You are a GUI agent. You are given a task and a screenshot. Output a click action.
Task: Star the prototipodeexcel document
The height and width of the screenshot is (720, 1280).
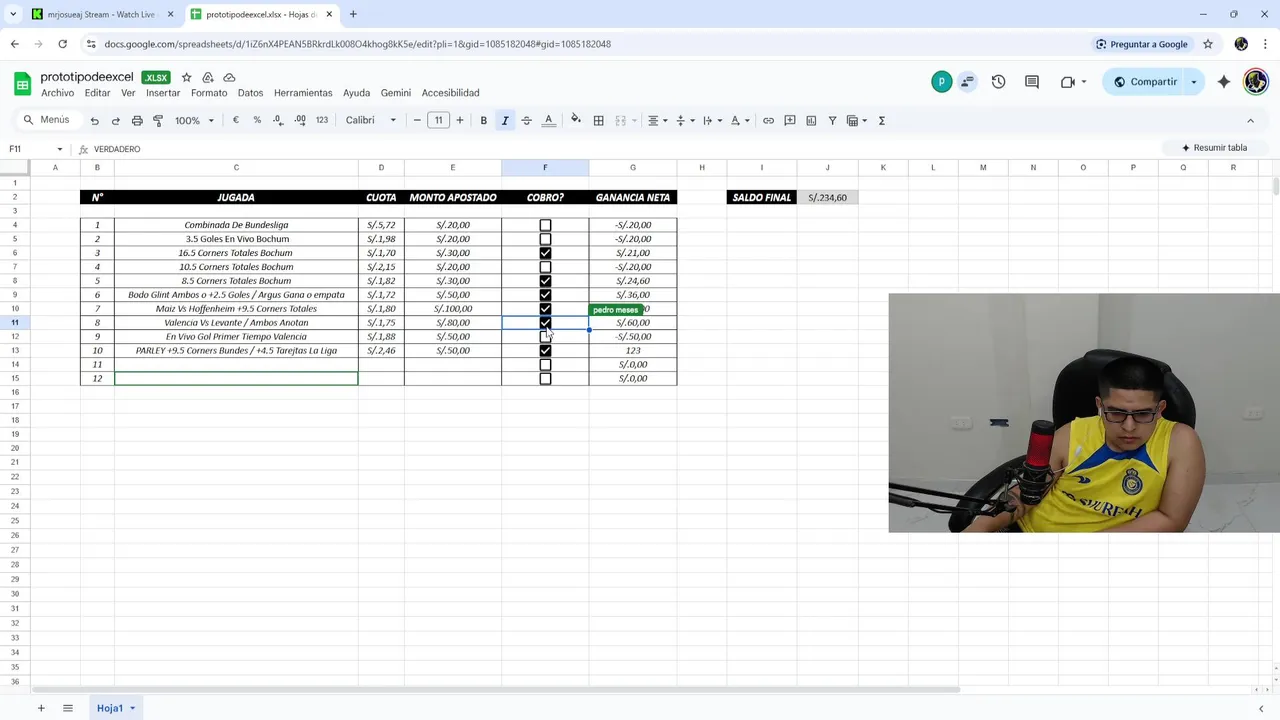(186, 77)
